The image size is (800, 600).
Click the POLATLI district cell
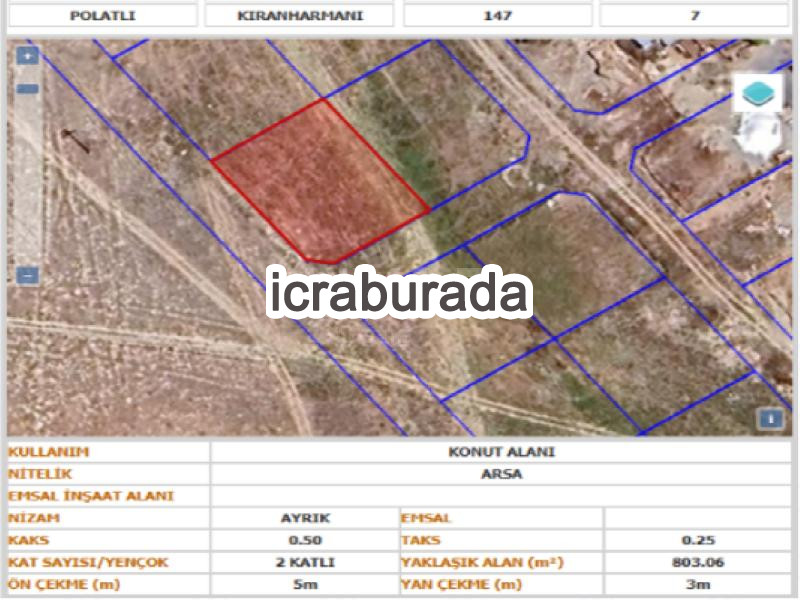103,15
